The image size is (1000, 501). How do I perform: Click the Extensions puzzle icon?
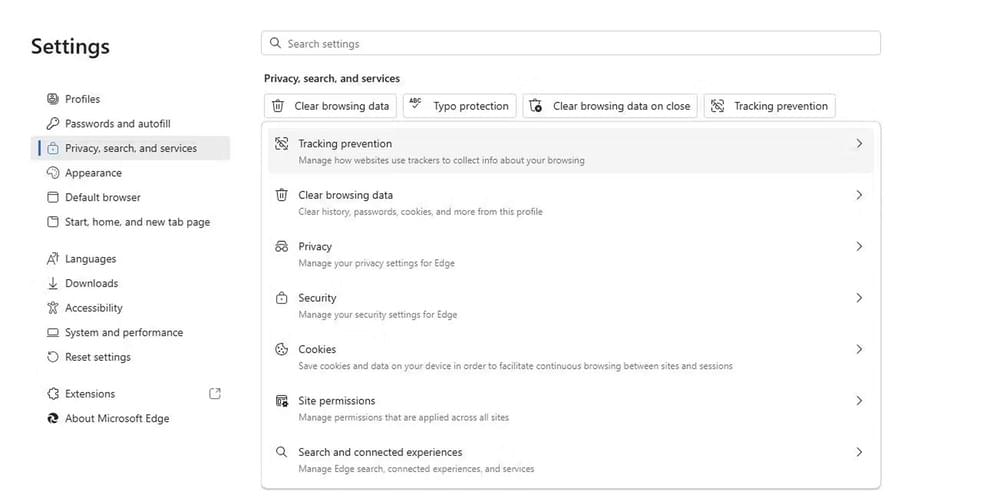click(53, 394)
